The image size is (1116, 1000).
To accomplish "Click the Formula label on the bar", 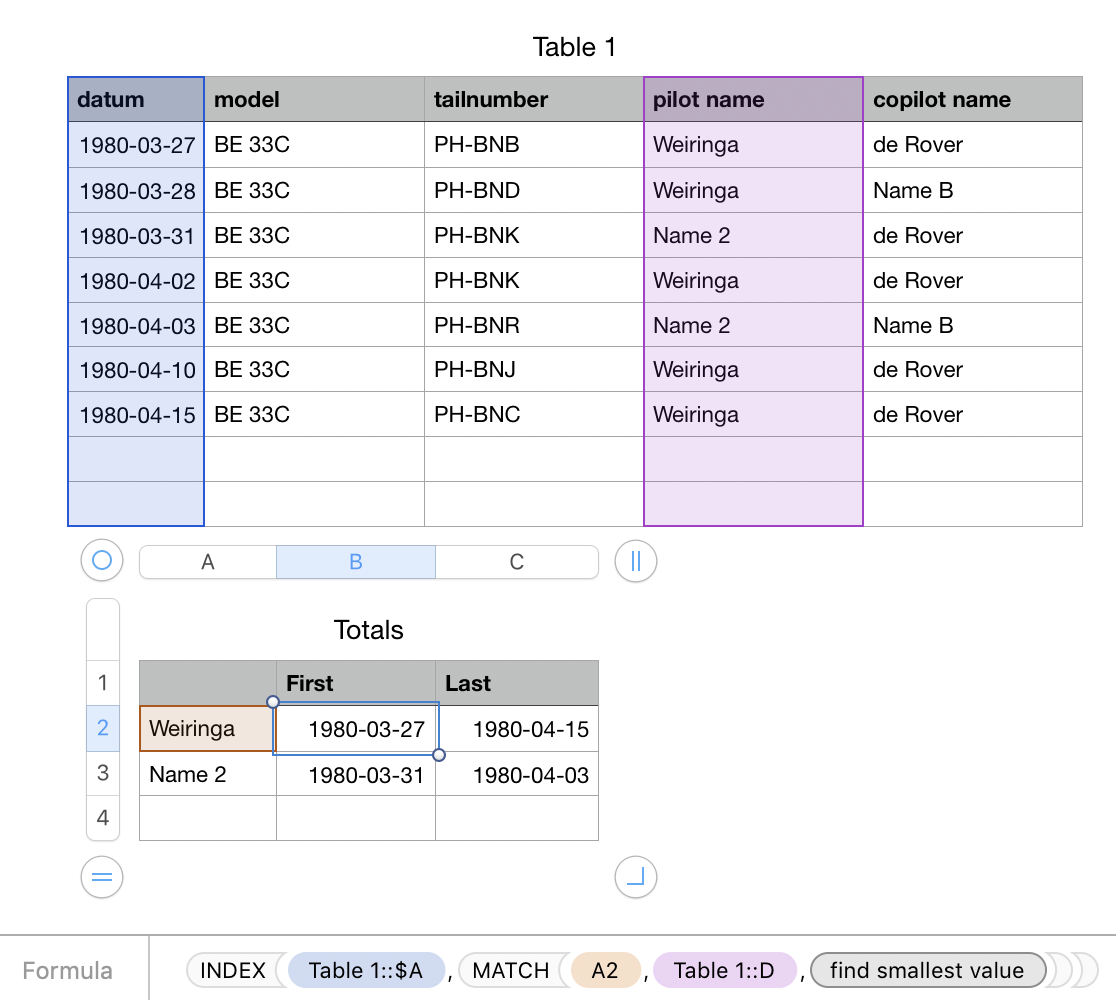I will tap(67, 969).
